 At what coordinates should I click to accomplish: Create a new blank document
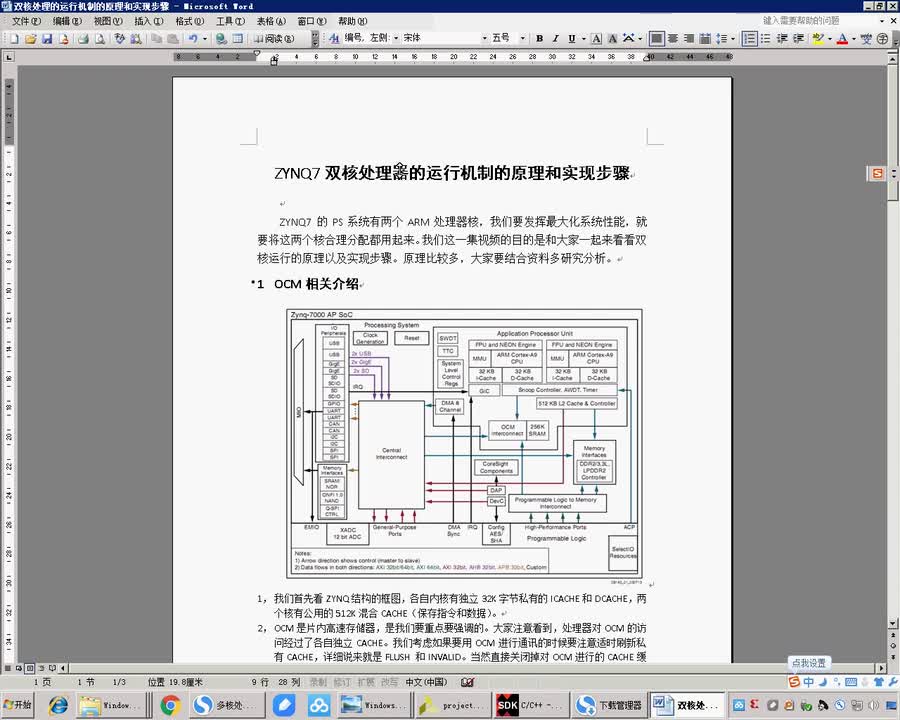pos(14,38)
